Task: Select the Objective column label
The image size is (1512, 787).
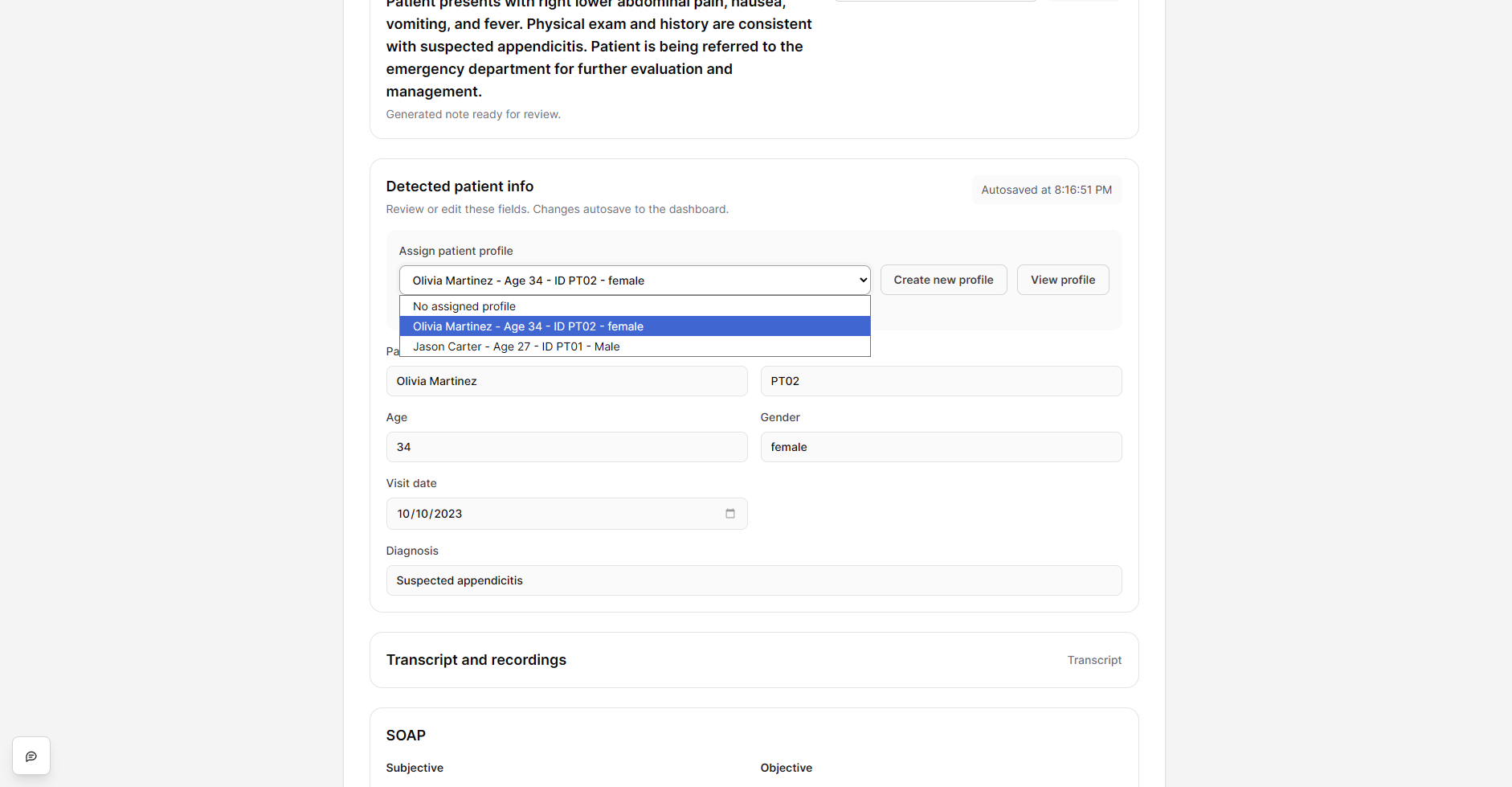Action: point(786,768)
